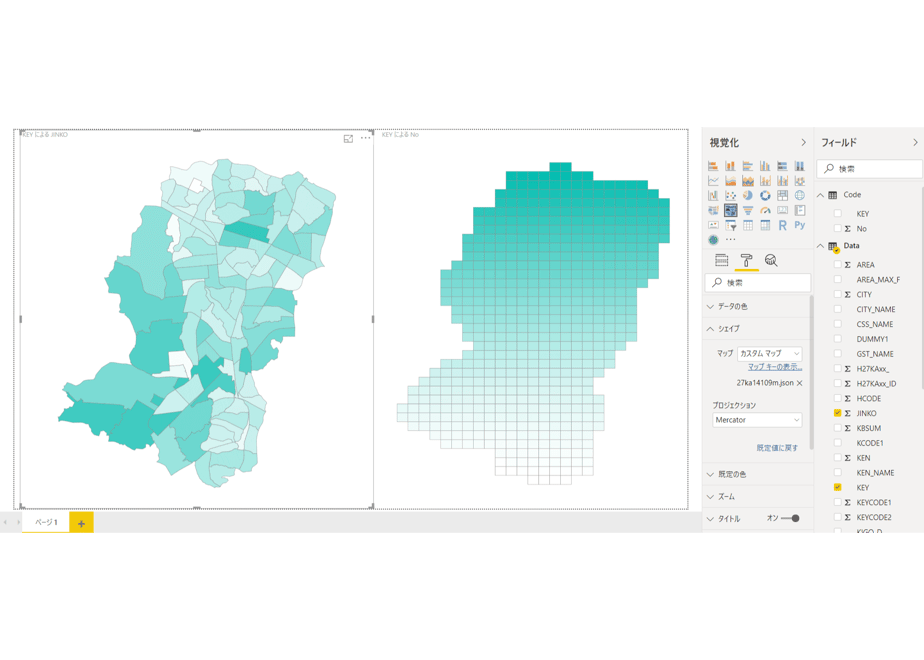This screenshot has height=660, width=924.
Task: Toggle the タイトル switch off
Action: [x=790, y=519]
